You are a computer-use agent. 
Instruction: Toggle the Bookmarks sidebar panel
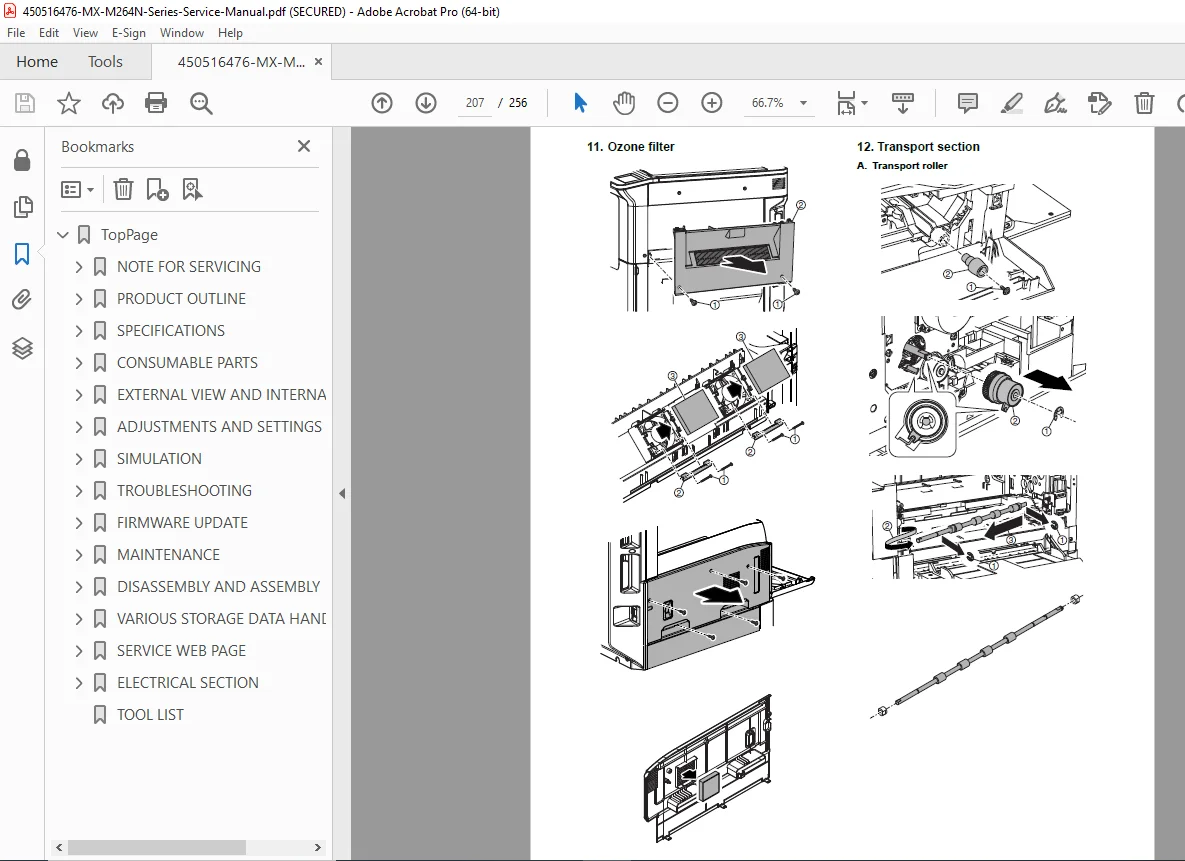click(22, 253)
